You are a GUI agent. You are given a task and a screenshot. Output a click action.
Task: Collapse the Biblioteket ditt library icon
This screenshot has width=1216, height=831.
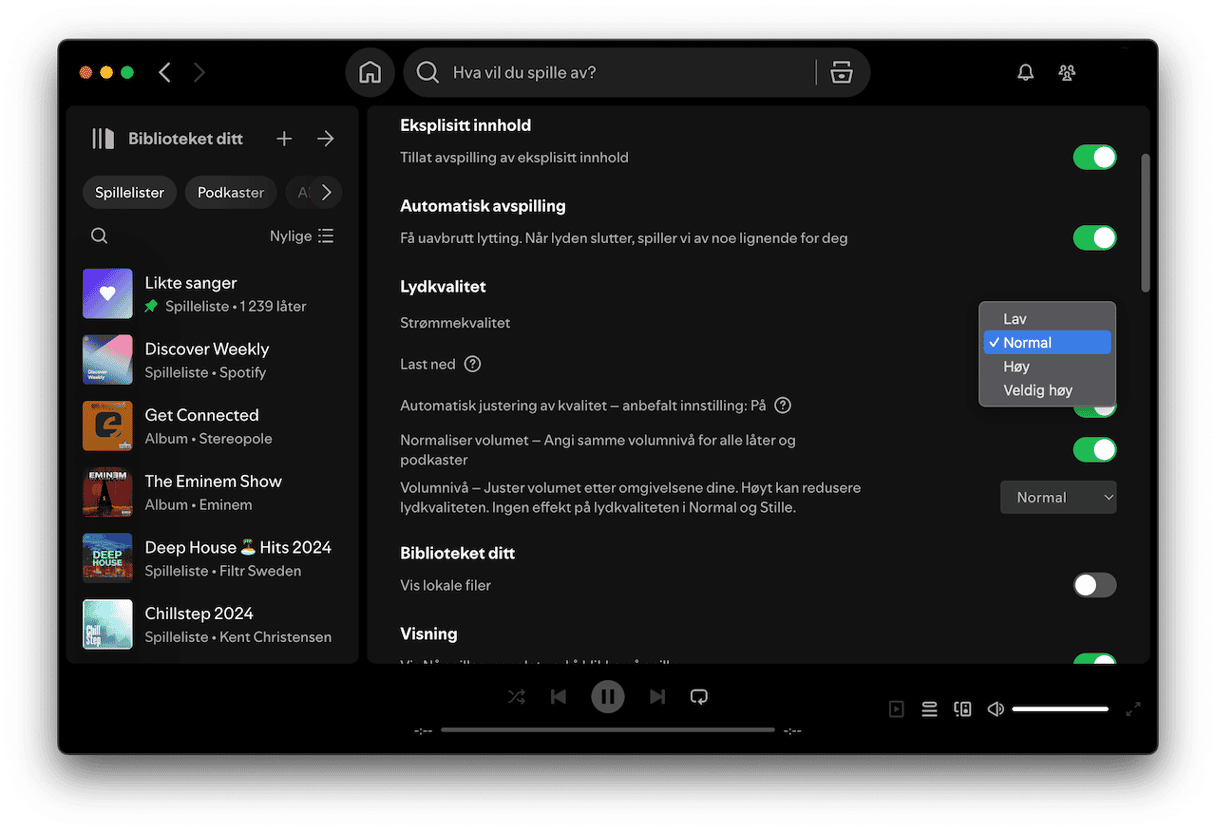(103, 138)
